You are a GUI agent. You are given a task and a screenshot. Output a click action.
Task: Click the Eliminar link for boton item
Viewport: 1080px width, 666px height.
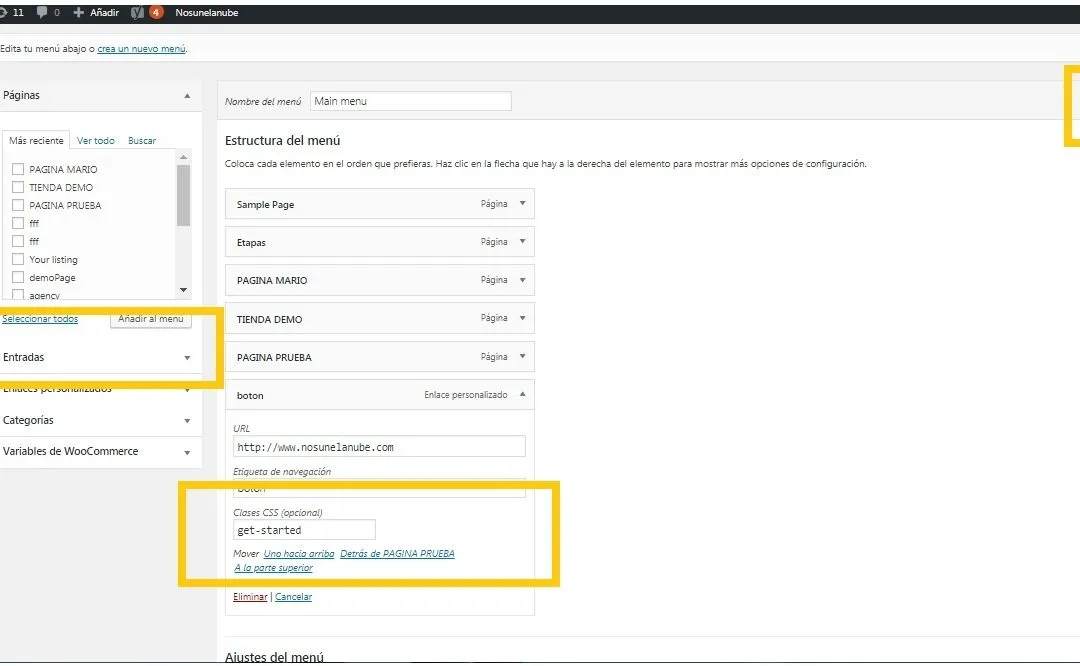coord(250,597)
